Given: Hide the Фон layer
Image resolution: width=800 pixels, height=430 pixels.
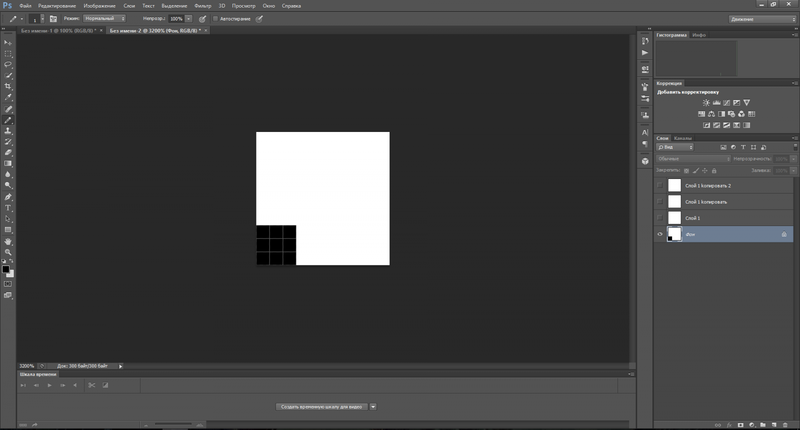Looking at the screenshot, I should coord(660,234).
